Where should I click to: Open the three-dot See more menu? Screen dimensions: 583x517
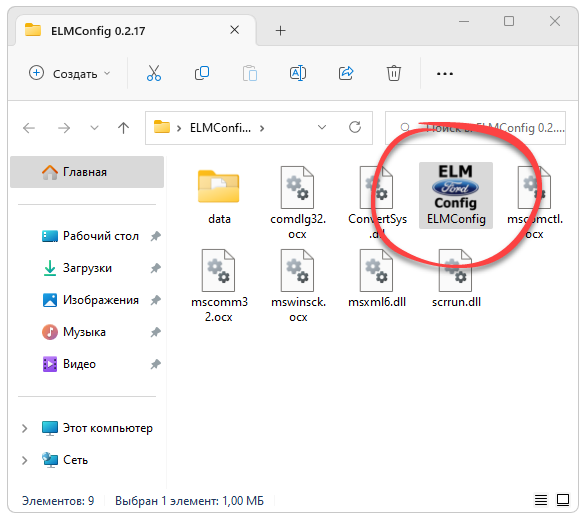445,74
